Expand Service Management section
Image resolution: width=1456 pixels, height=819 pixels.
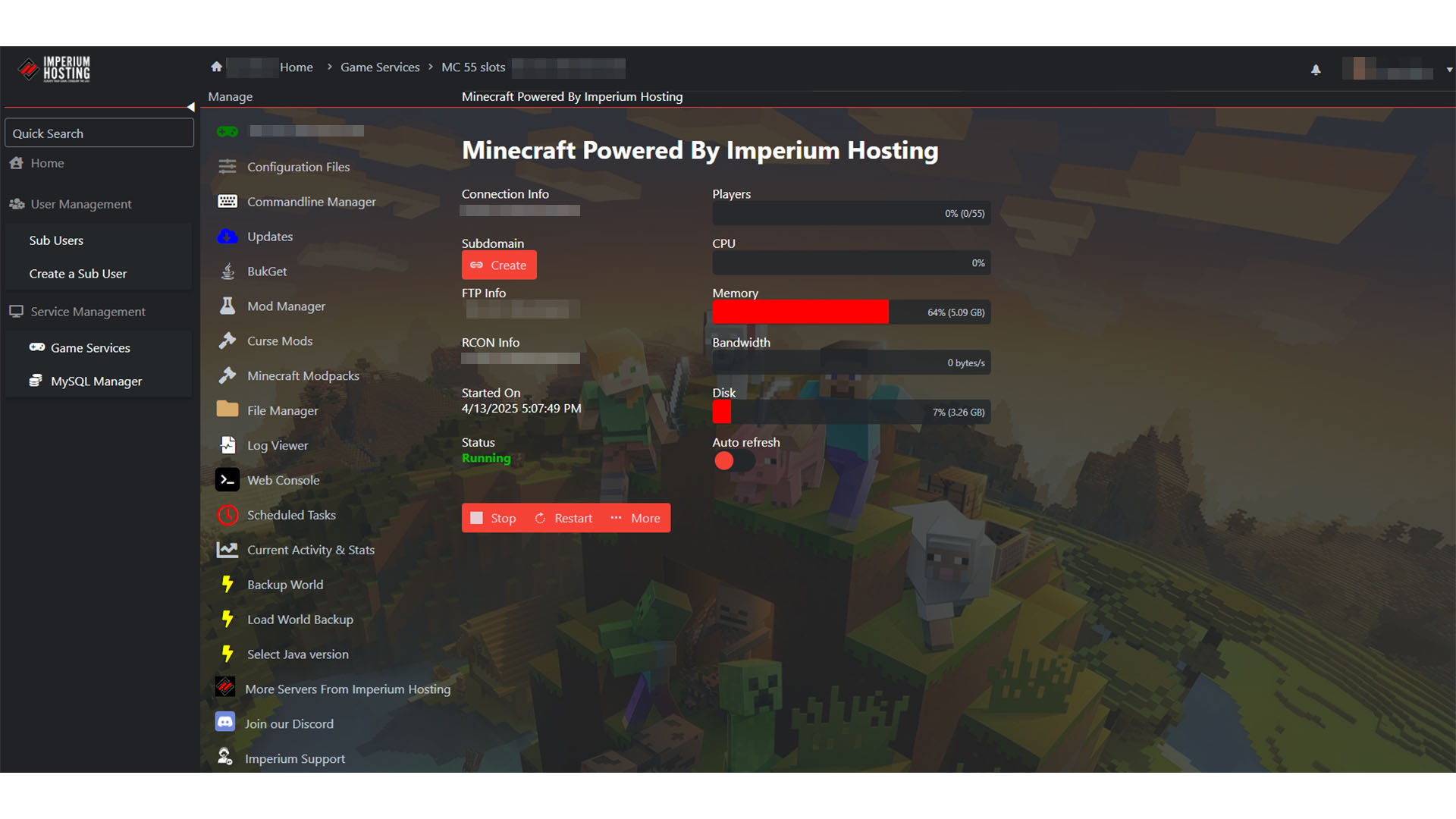click(88, 312)
